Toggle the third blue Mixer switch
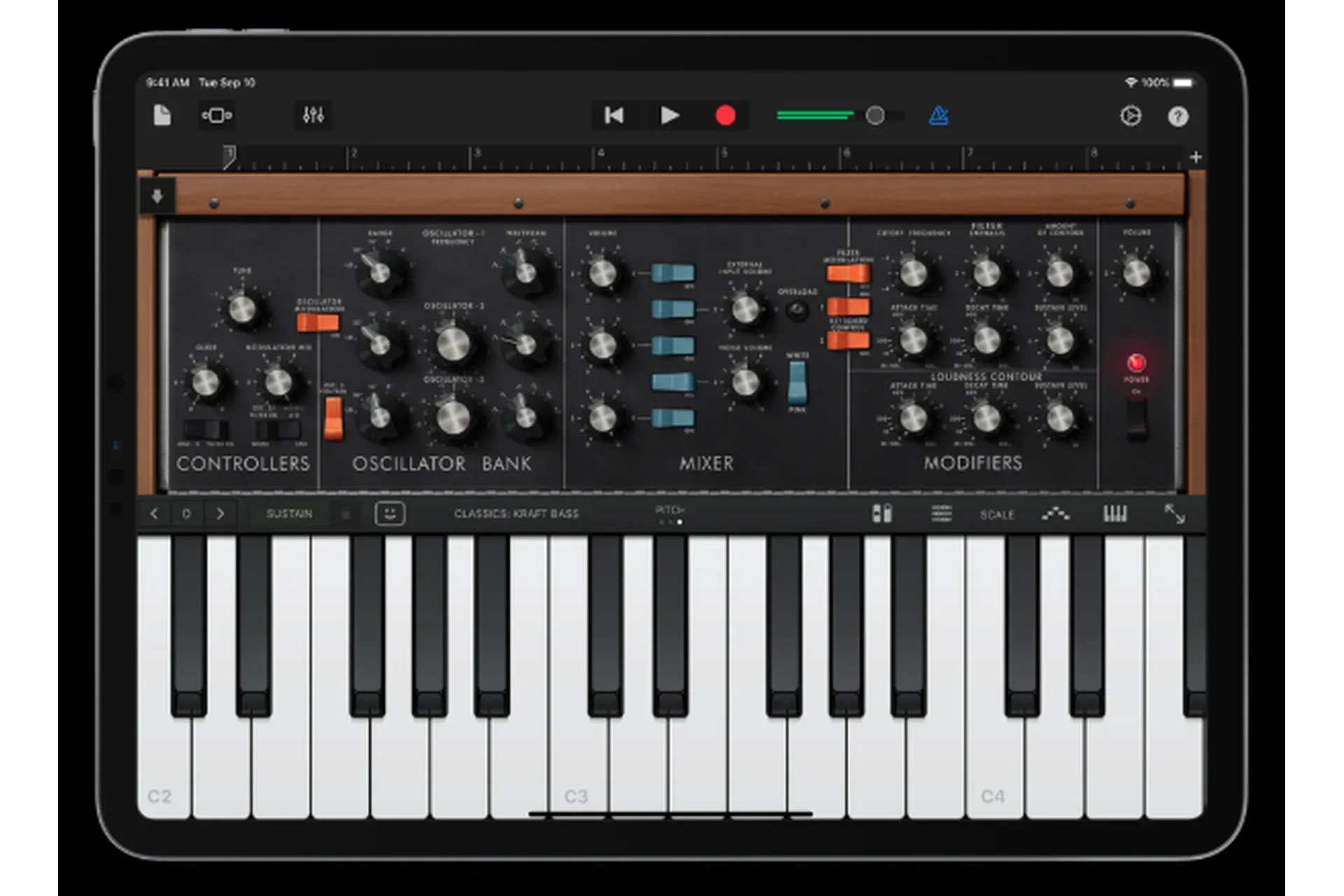The image size is (1344, 896). [673, 345]
